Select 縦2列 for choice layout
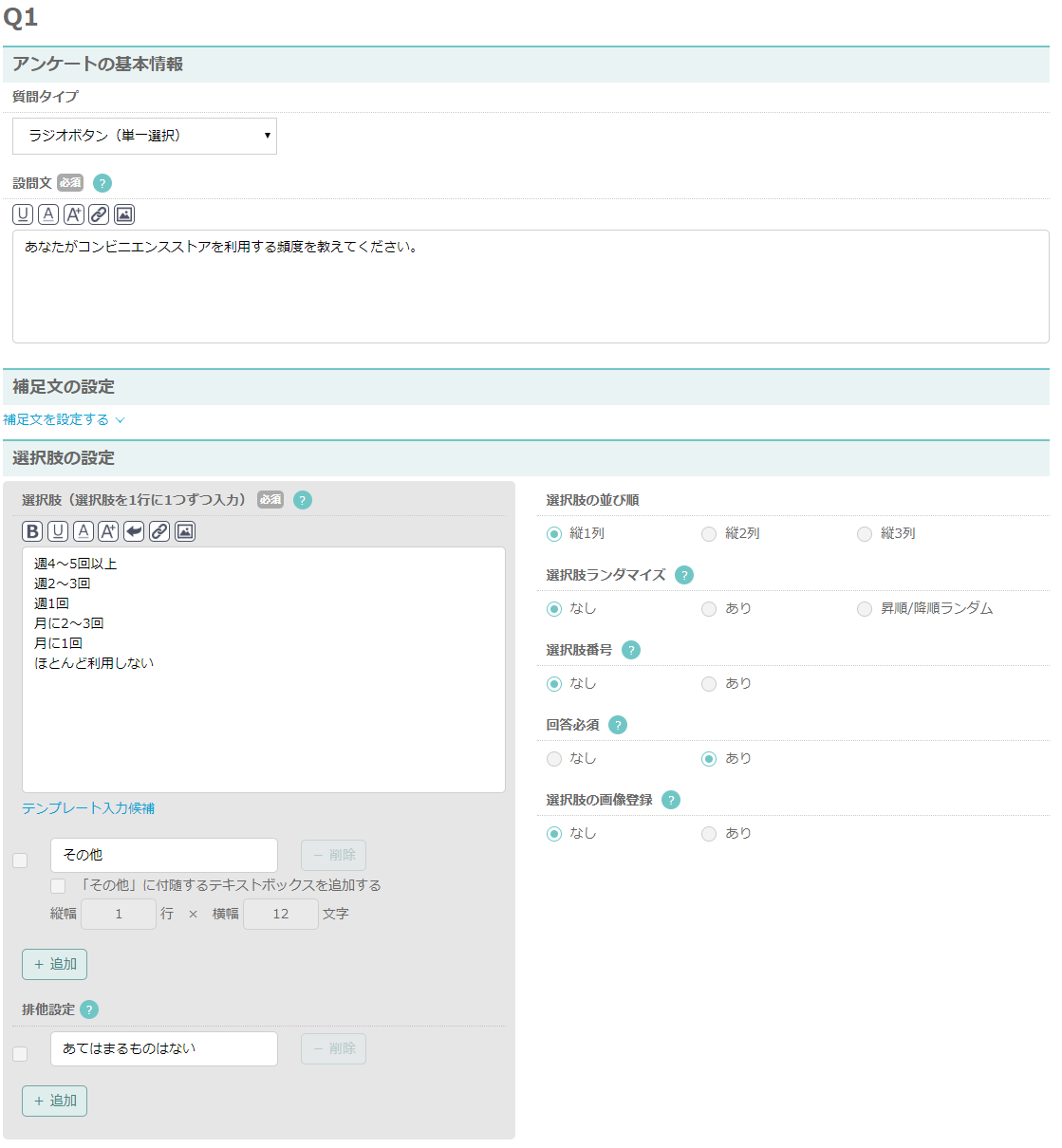 (709, 534)
